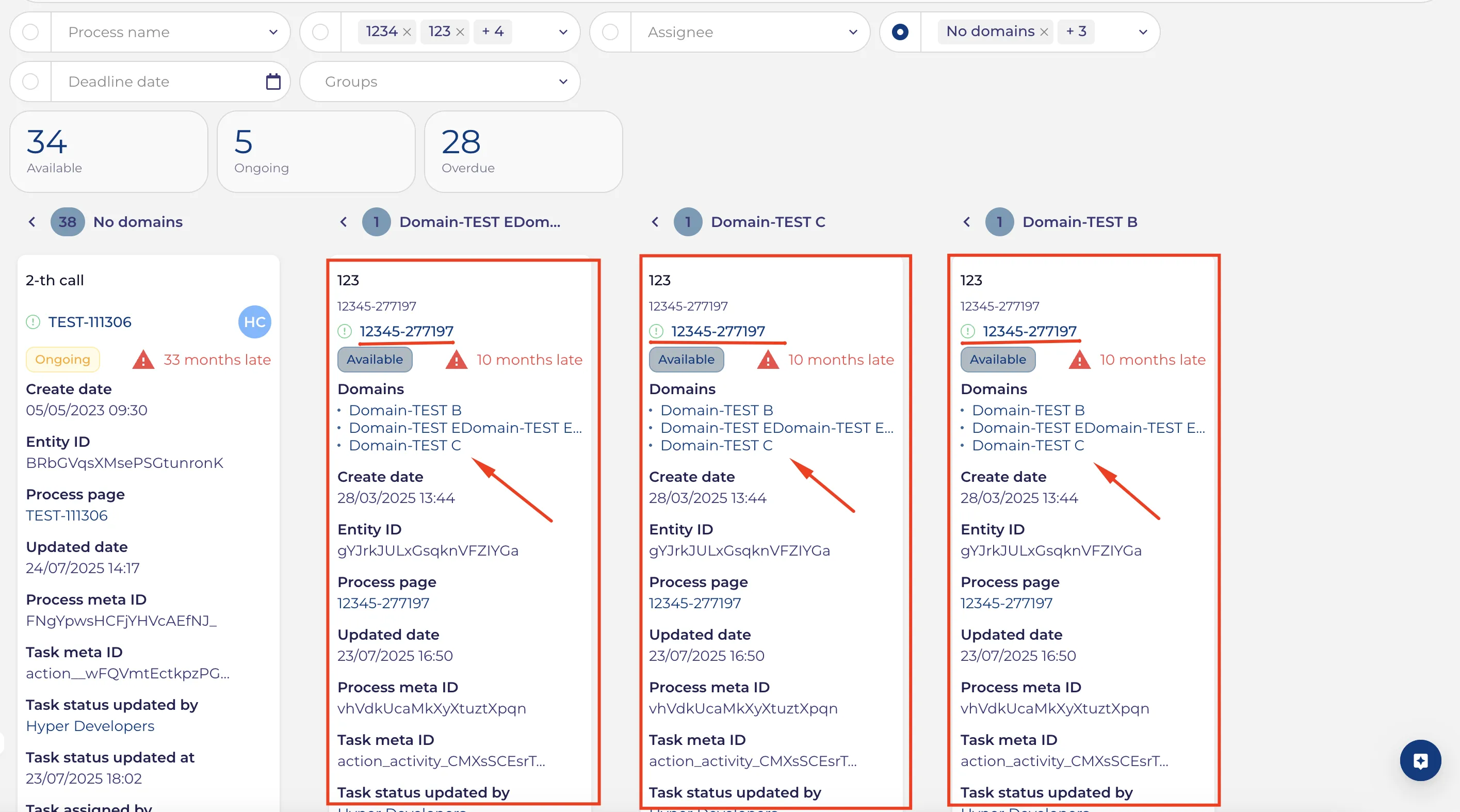Show the + 3 more domain filters

pos(1076,32)
